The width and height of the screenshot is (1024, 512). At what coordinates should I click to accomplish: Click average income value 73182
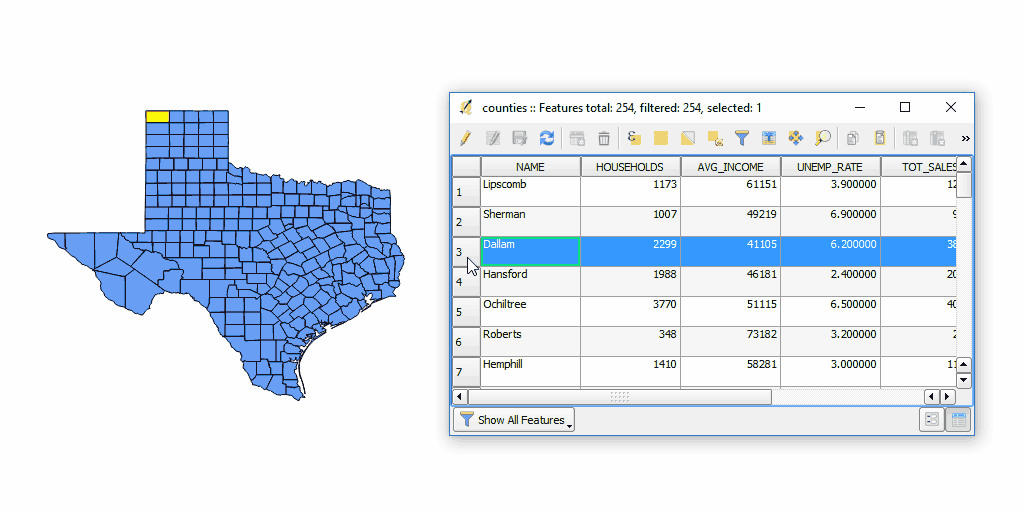pos(730,342)
